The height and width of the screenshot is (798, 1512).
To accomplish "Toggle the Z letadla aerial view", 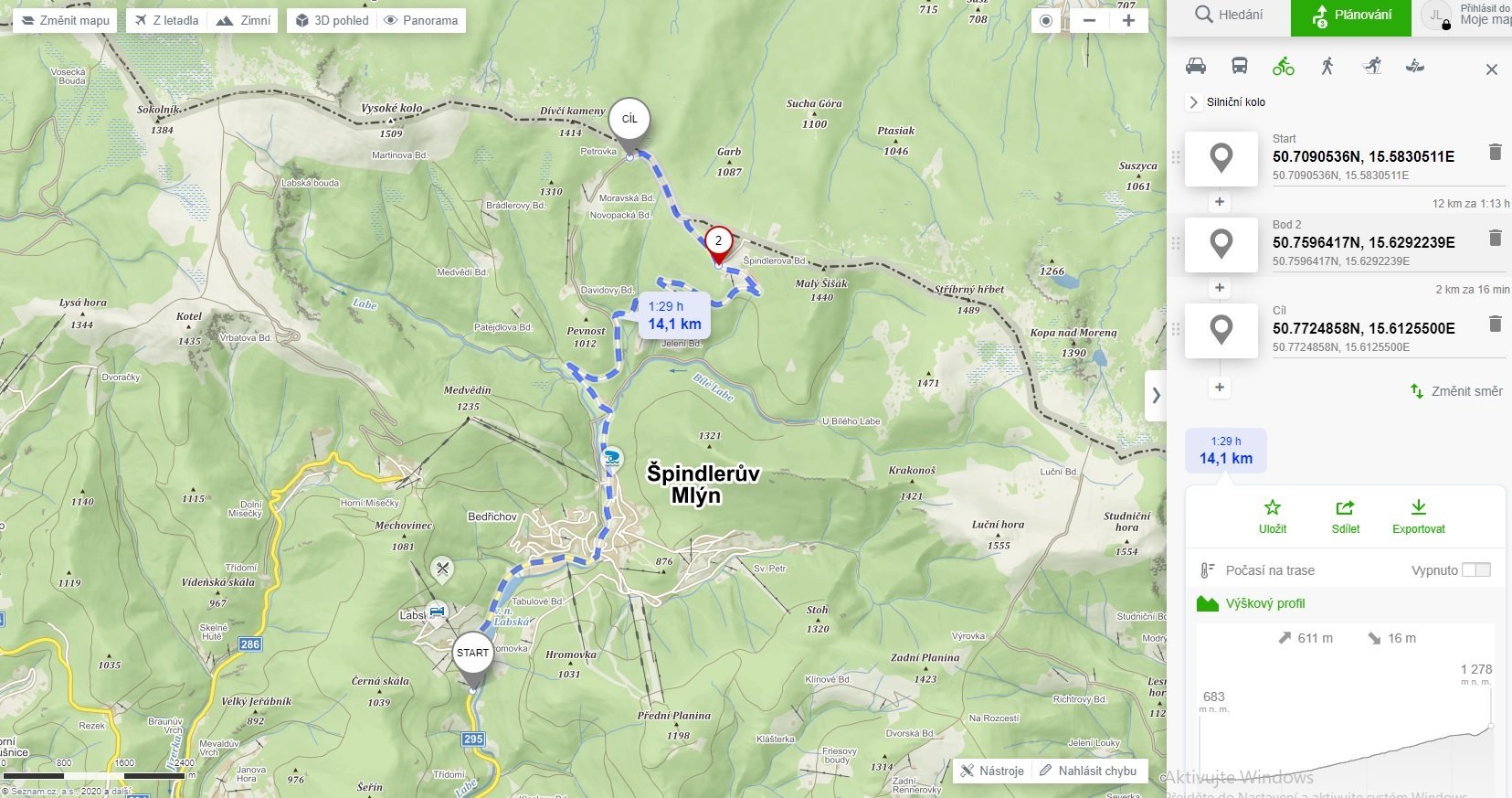I will [x=166, y=20].
